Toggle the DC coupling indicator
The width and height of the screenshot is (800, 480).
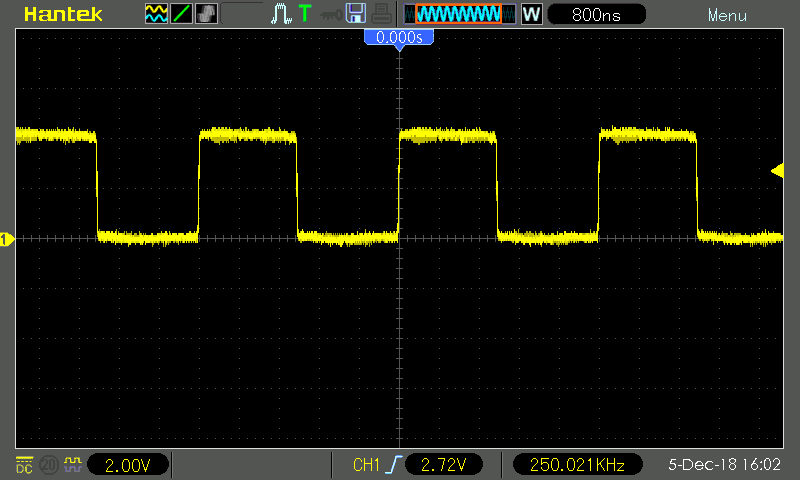(x=24, y=465)
